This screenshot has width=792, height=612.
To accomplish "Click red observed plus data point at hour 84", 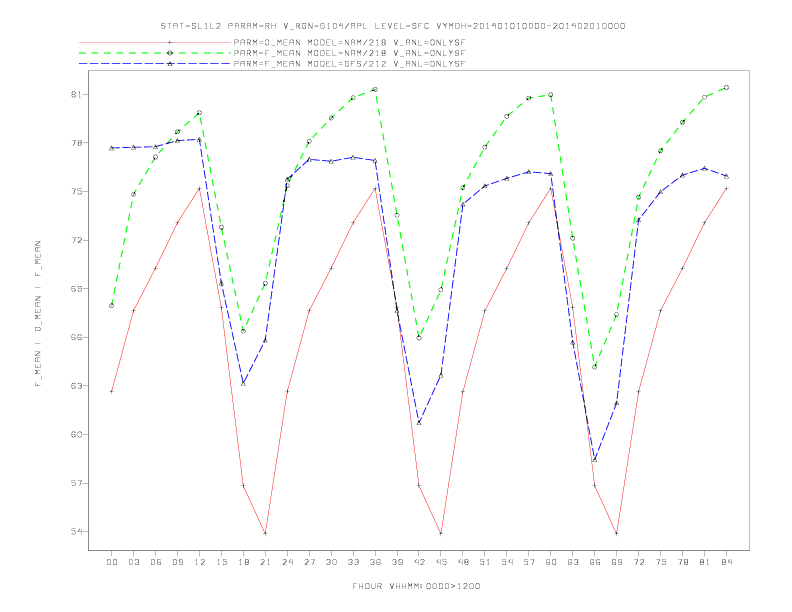I will click(x=726, y=188).
